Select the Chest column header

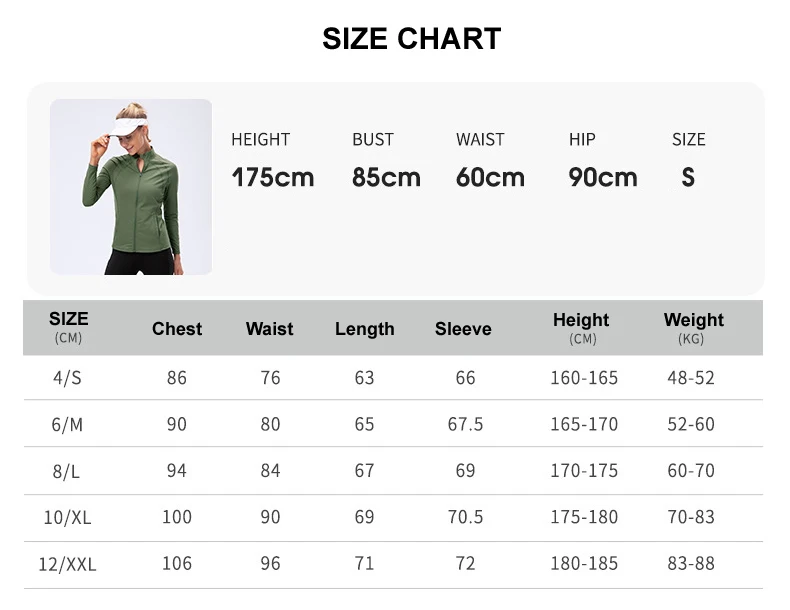pyautogui.click(x=177, y=329)
